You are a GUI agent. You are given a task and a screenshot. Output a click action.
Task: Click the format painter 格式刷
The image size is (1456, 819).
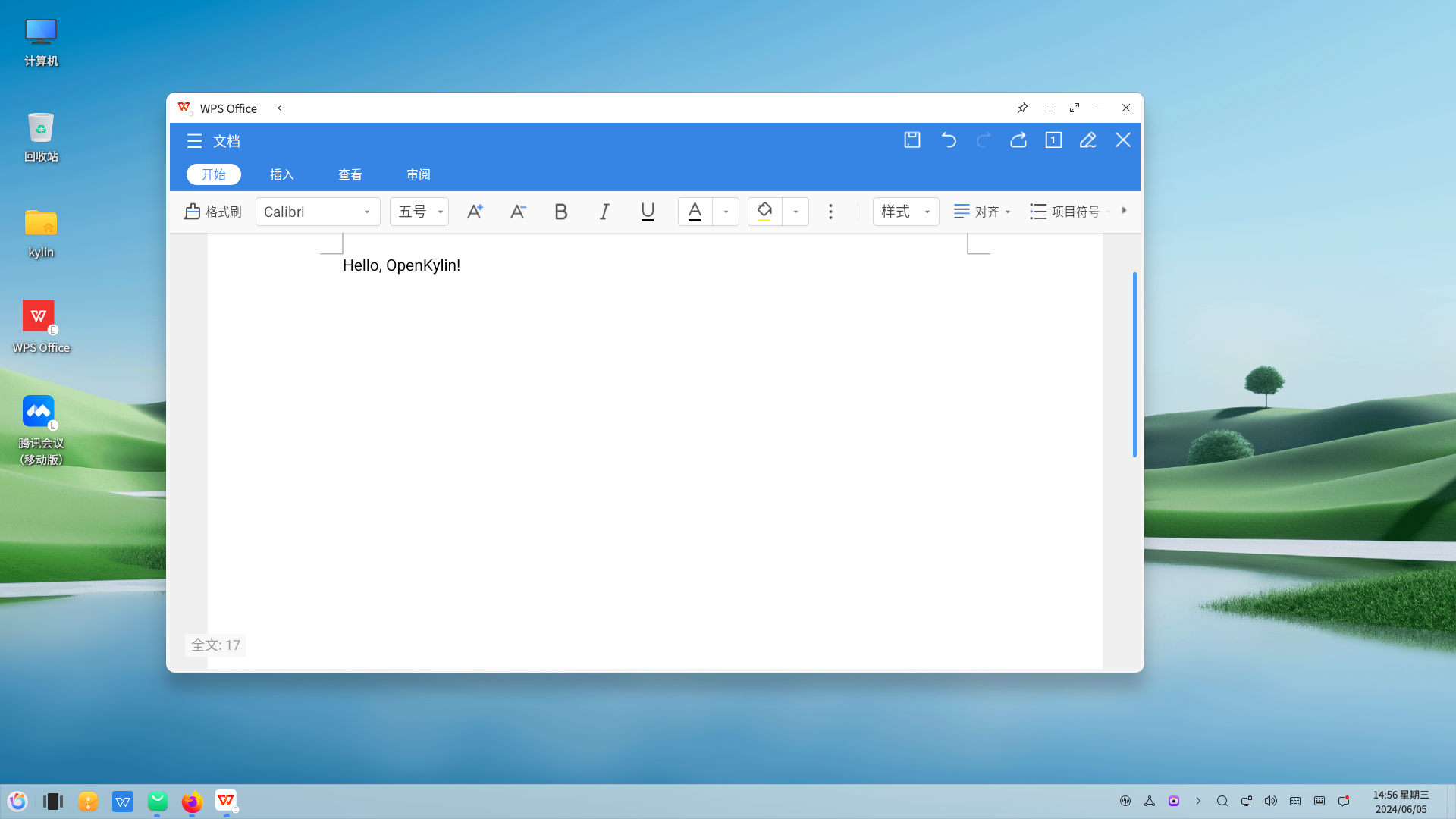212,212
